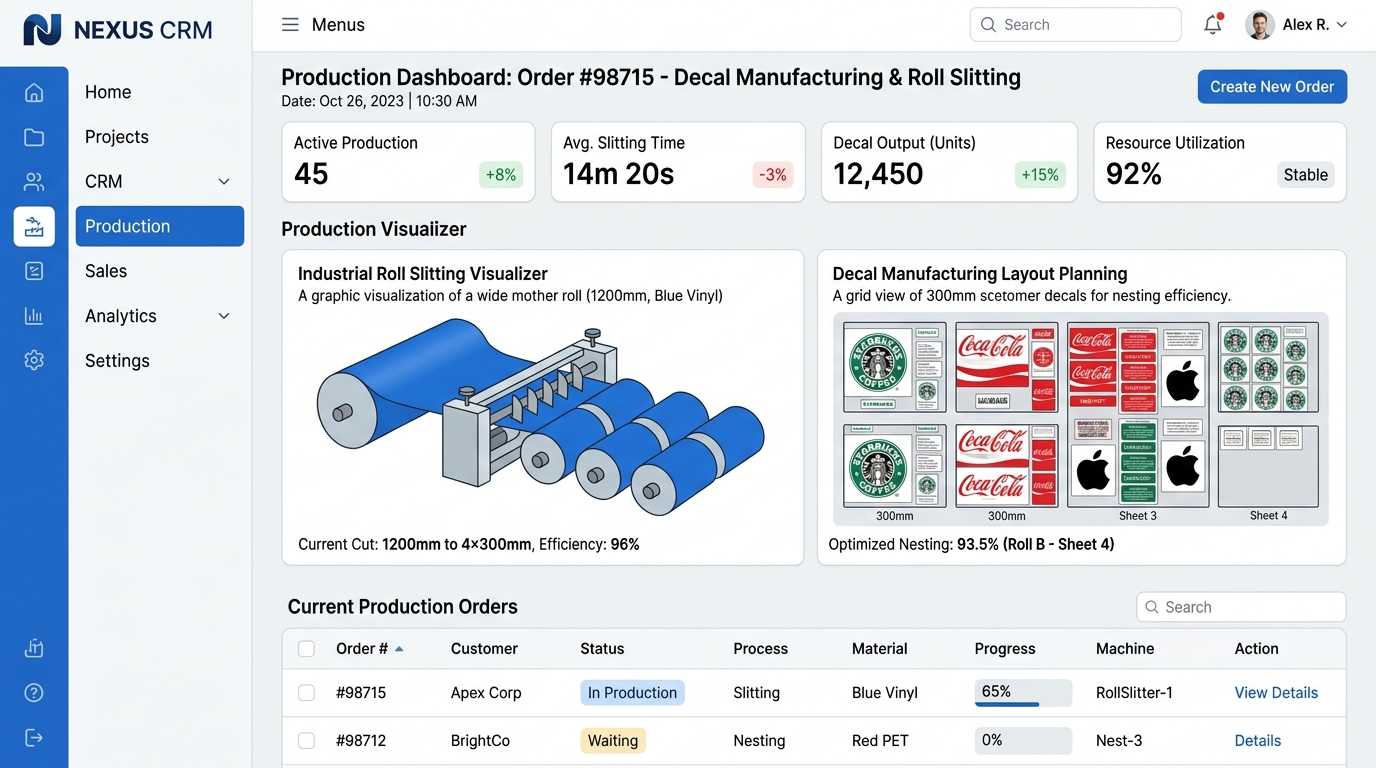Open the Details link for BrightCo order

[x=1258, y=741]
